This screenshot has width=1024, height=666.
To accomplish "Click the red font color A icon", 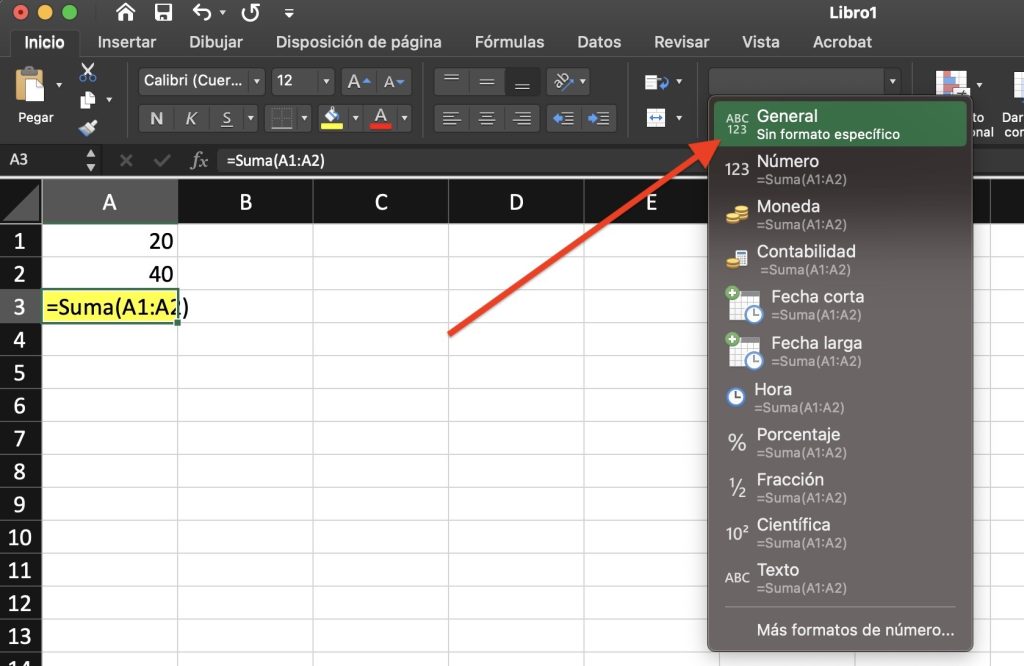I will pos(380,115).
